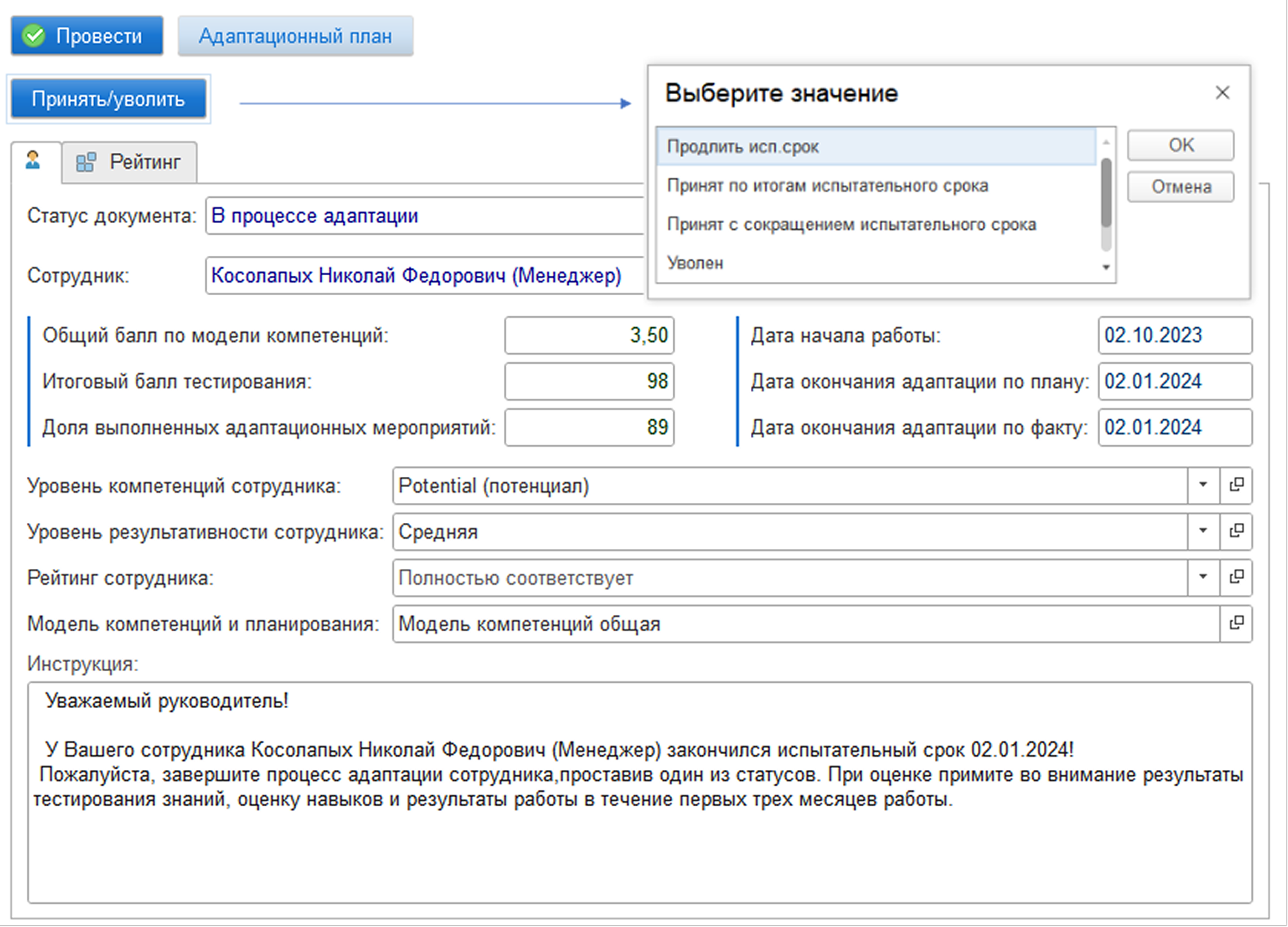Click the Провести button

pyautogui.click(x=87, y=36)
